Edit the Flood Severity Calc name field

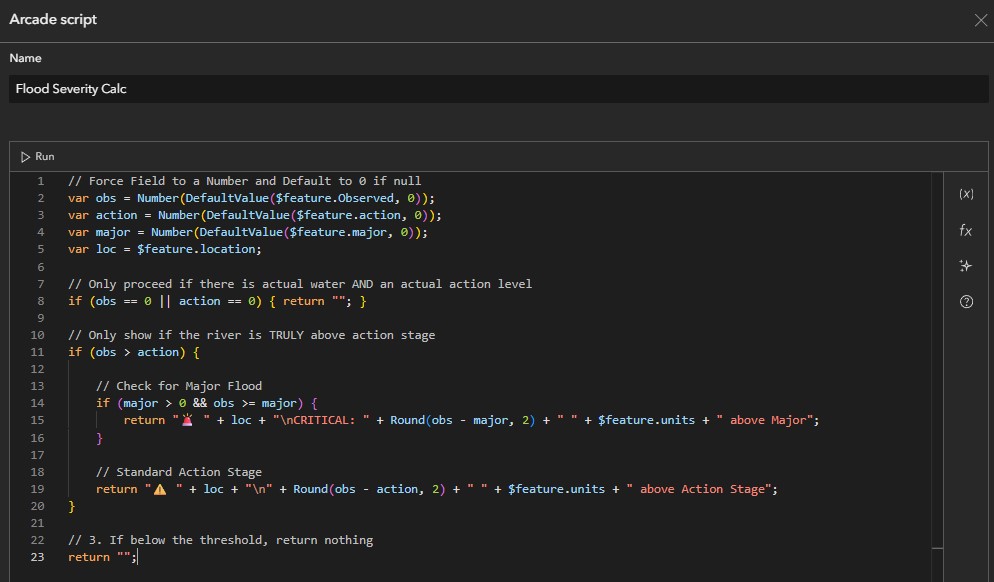click(x=498, y=89)
